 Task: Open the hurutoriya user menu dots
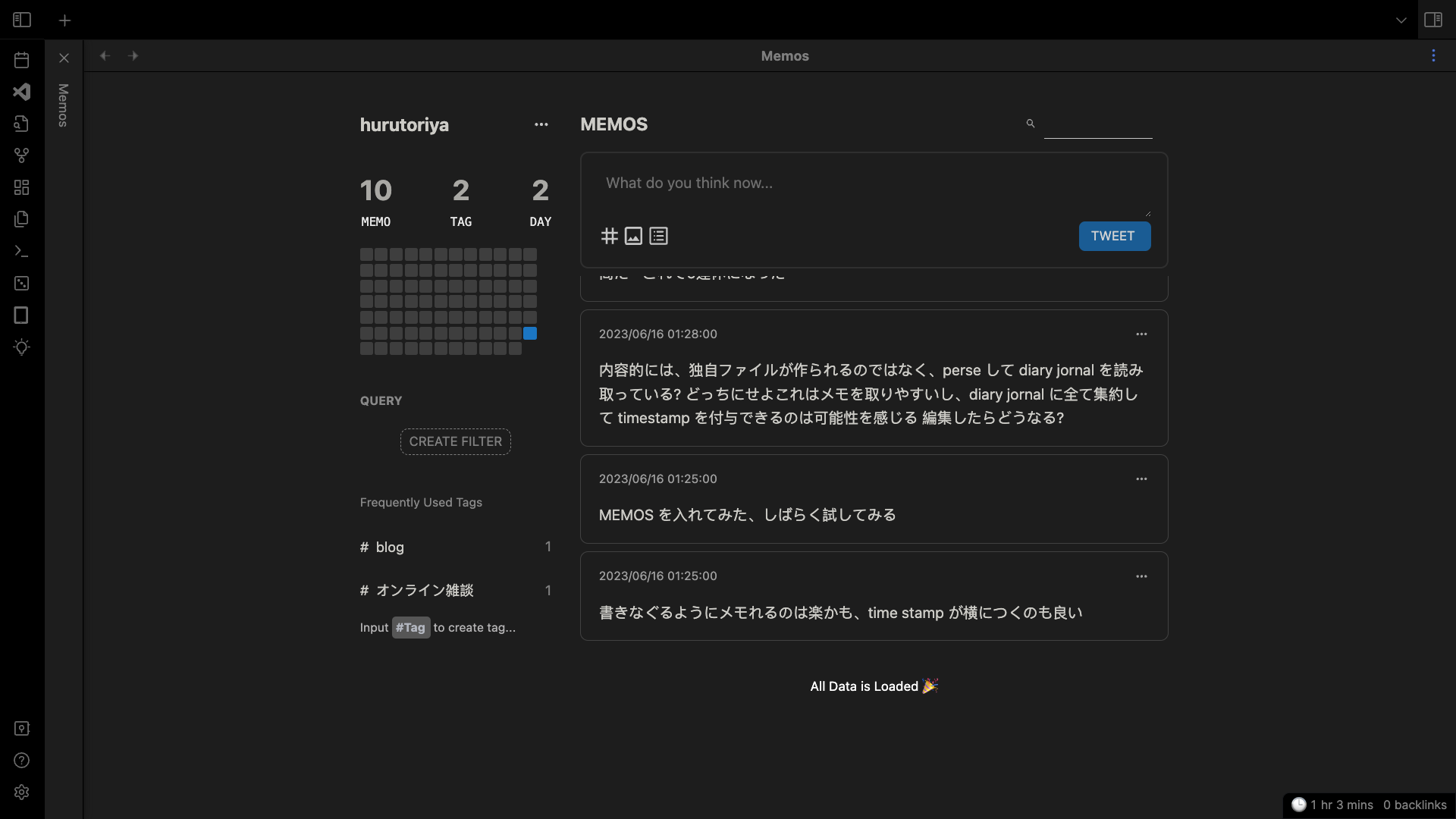pos(541,125)
